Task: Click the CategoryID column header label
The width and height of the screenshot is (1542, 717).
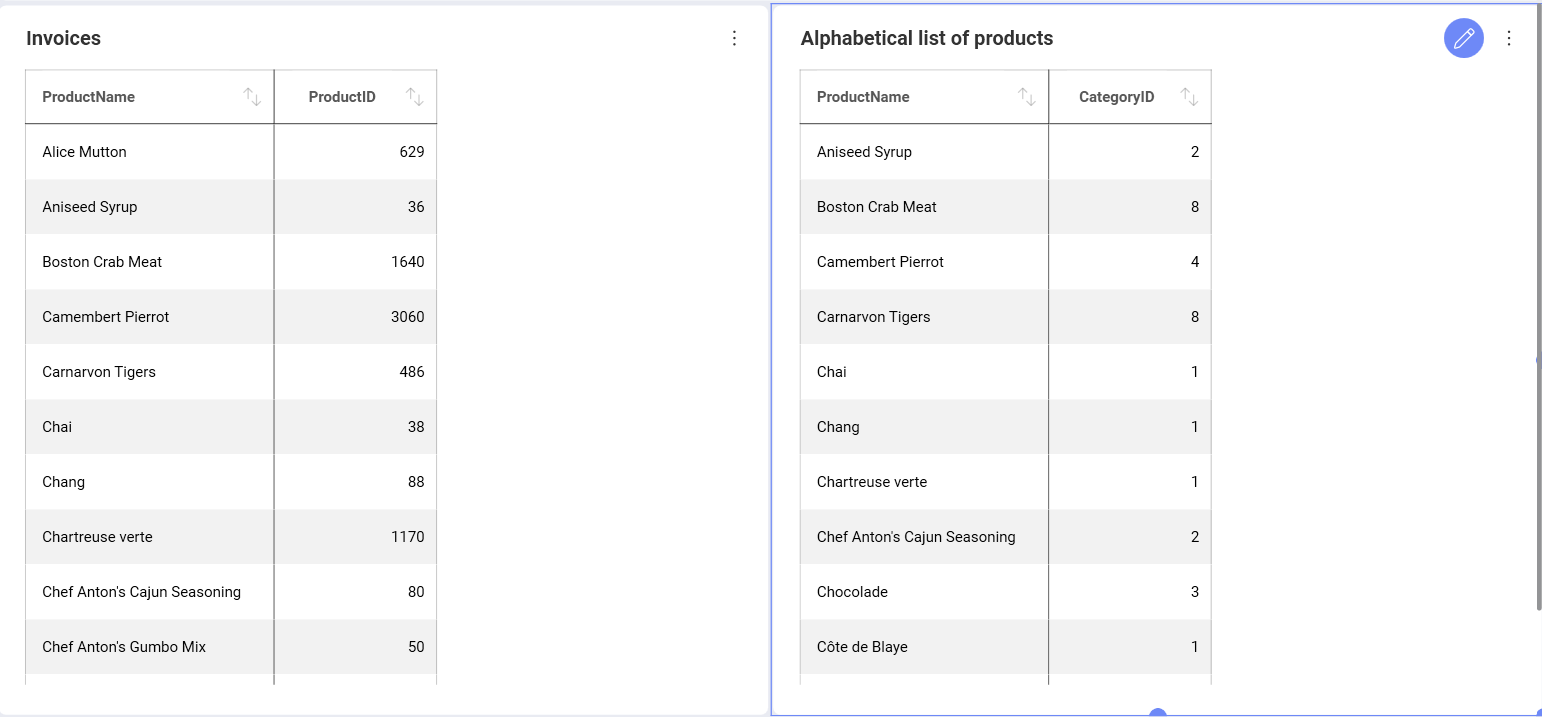Action: tap(1116, 97)
